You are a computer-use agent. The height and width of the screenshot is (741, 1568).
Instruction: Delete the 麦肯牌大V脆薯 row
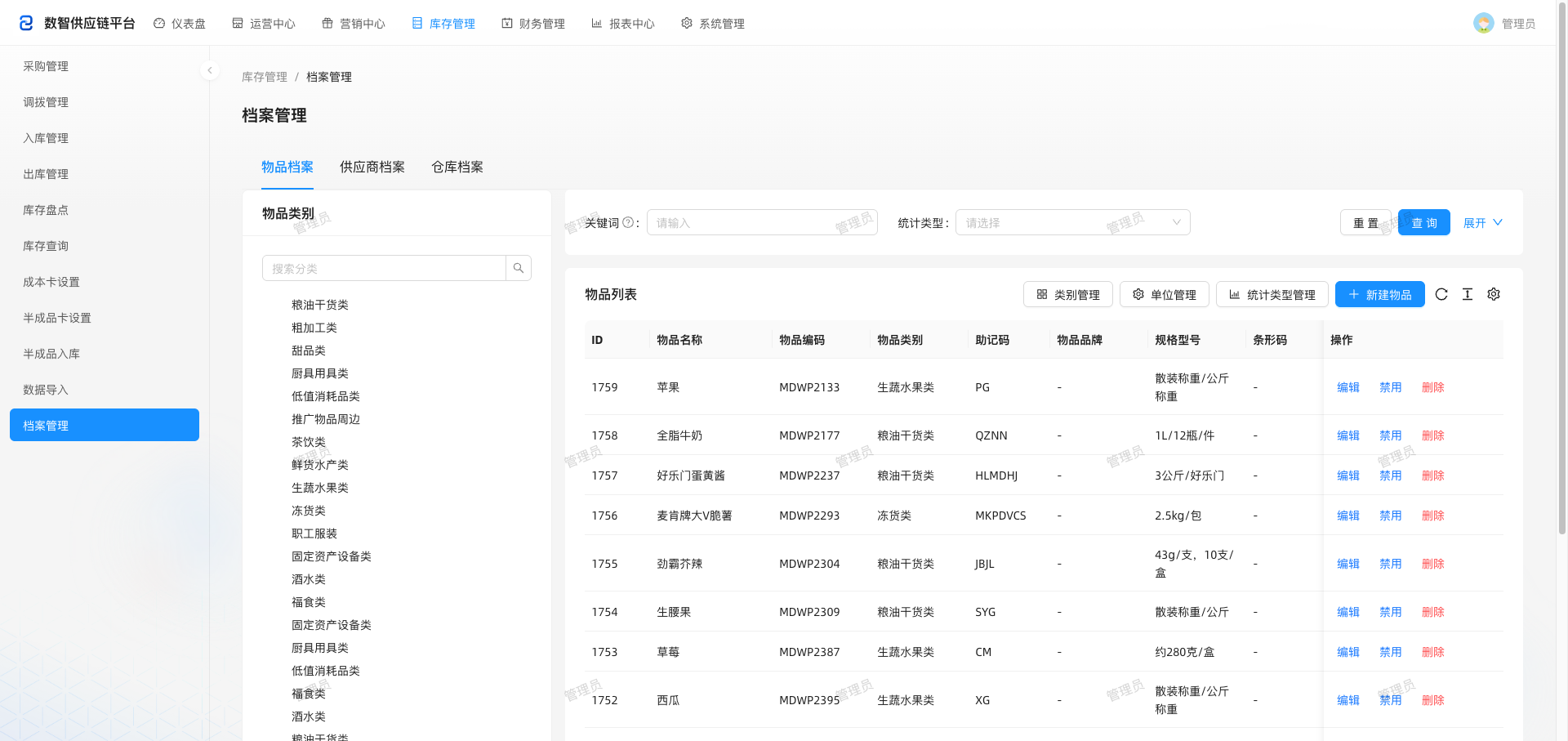tap(1433, 516)
